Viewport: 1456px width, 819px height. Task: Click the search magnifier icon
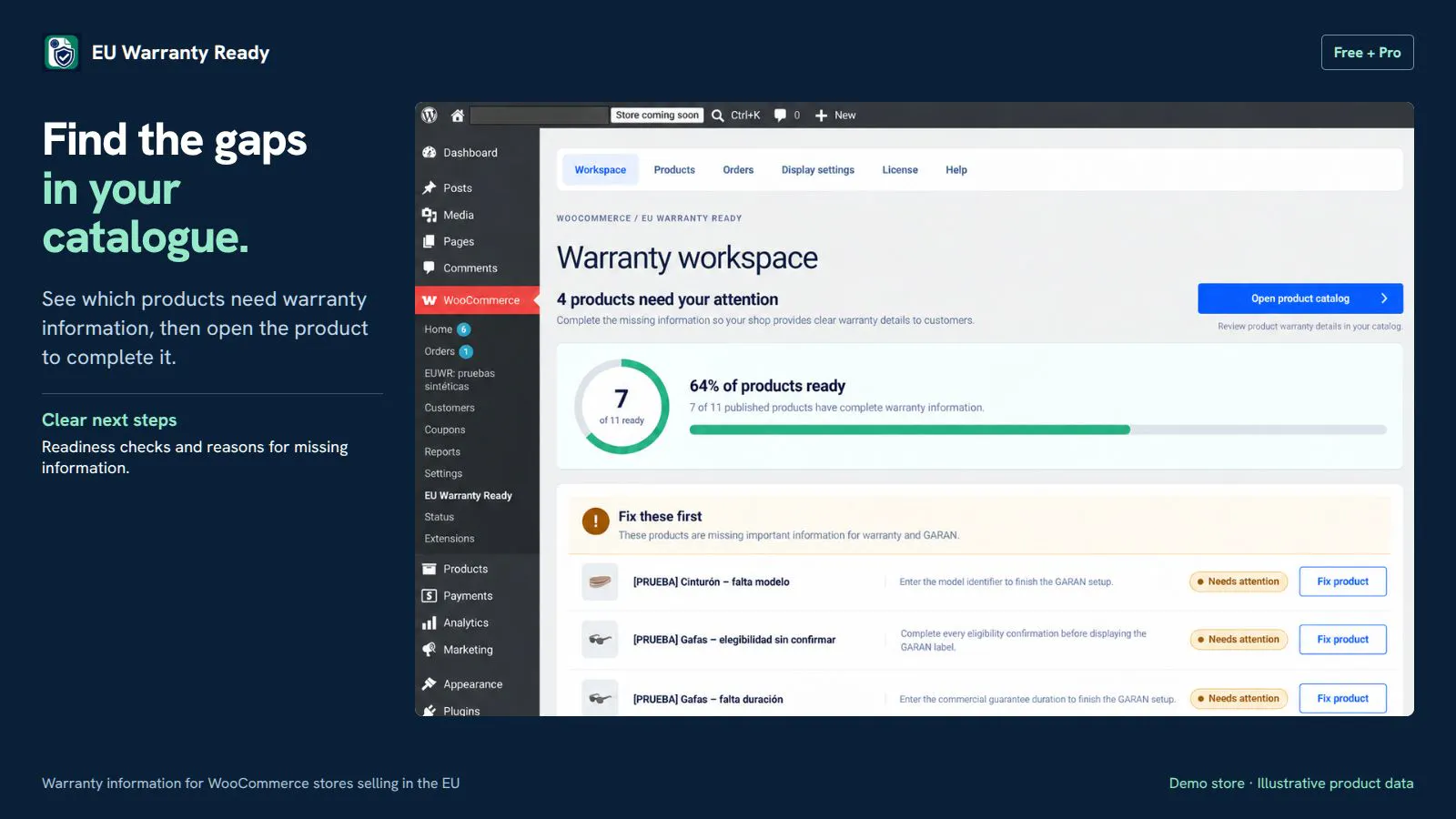coord(718,116)
